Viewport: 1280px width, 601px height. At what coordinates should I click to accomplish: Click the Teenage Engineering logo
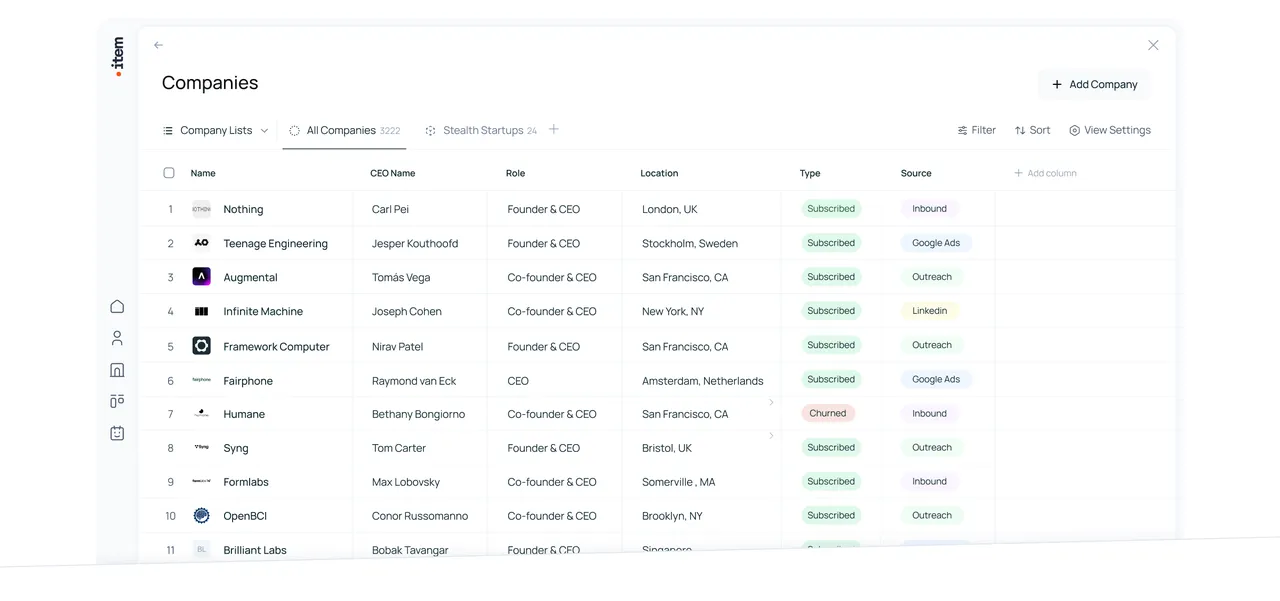201,243
